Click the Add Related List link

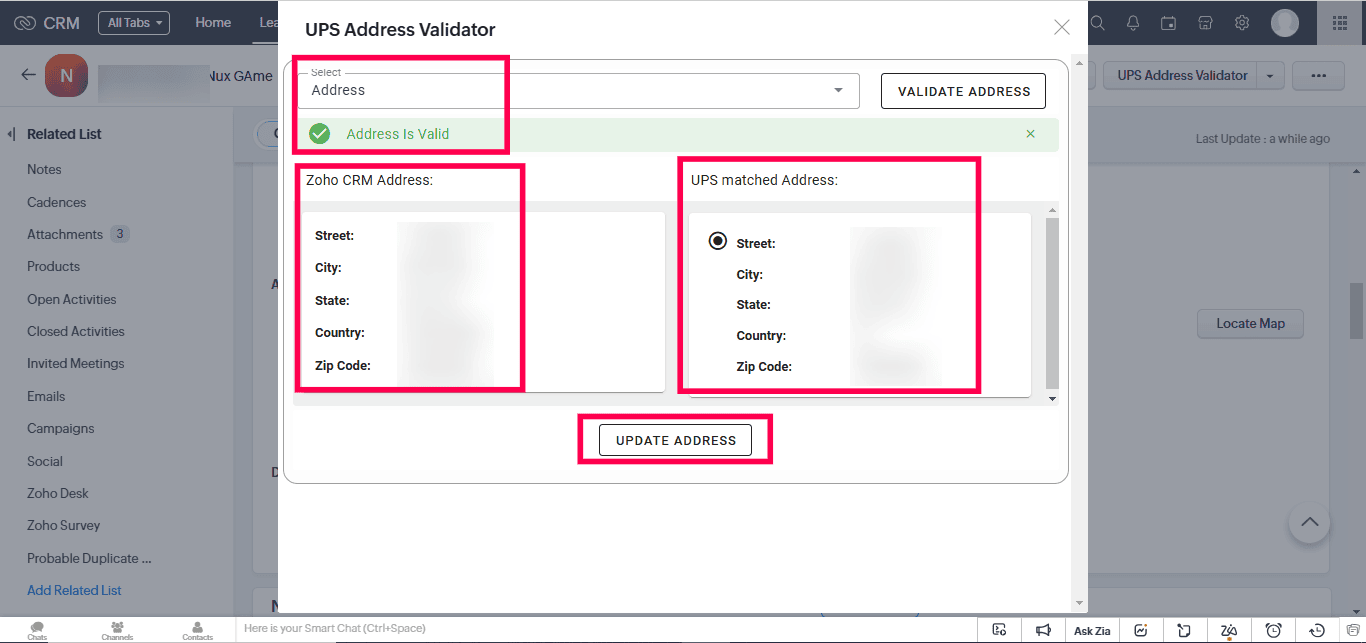74,590
